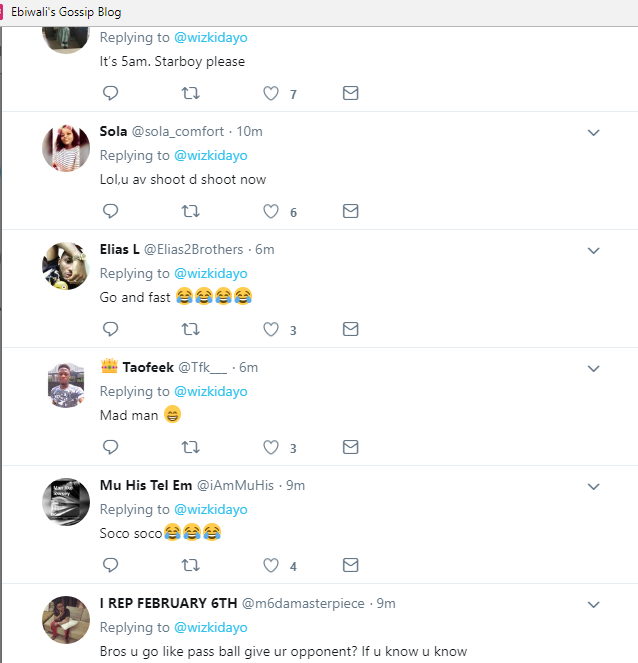Image resolution: width=638 pixels, height=663 pixels.
Task: Reply to Sola's tweet
Action: pos(111,211)
